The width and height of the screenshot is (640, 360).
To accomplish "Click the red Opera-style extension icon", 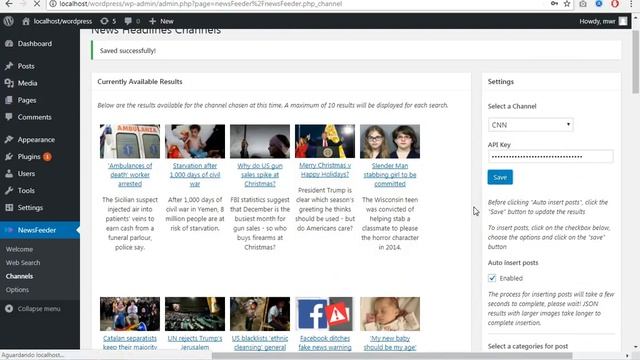I will (615, 4).
